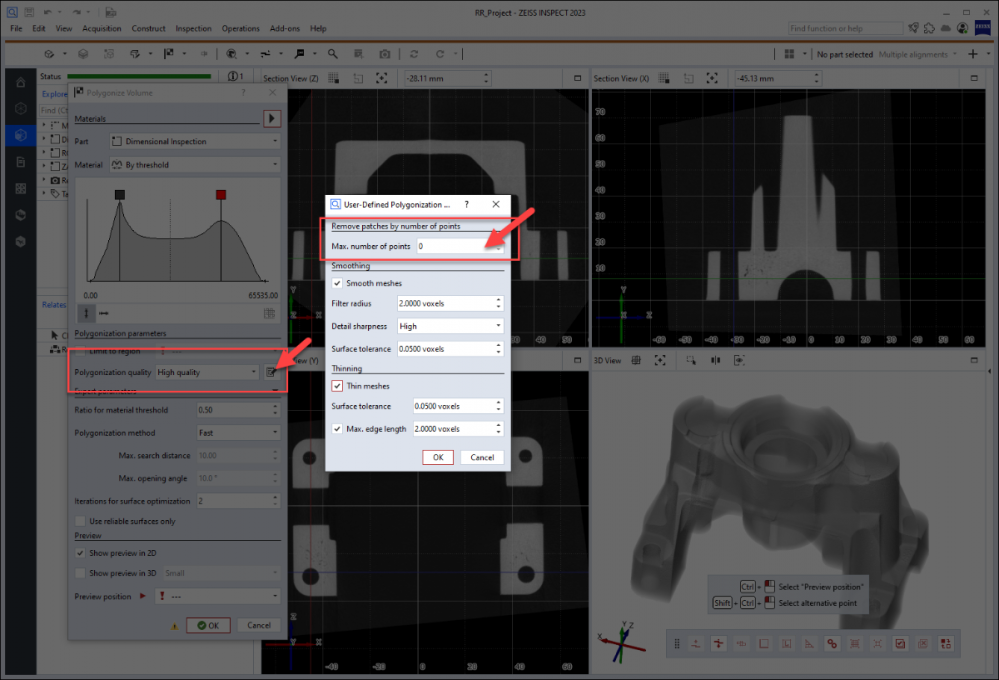
Task: Open the Inspection menu
Action: point(194,28)
